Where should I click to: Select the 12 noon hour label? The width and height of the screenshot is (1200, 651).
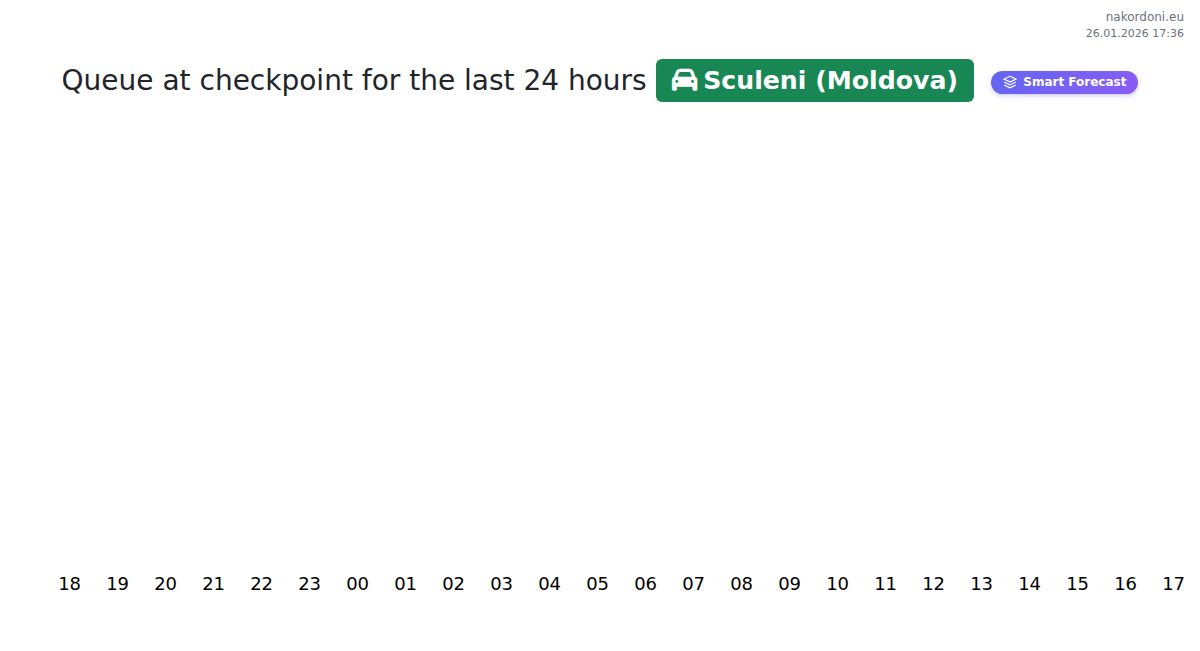point(934,584)
